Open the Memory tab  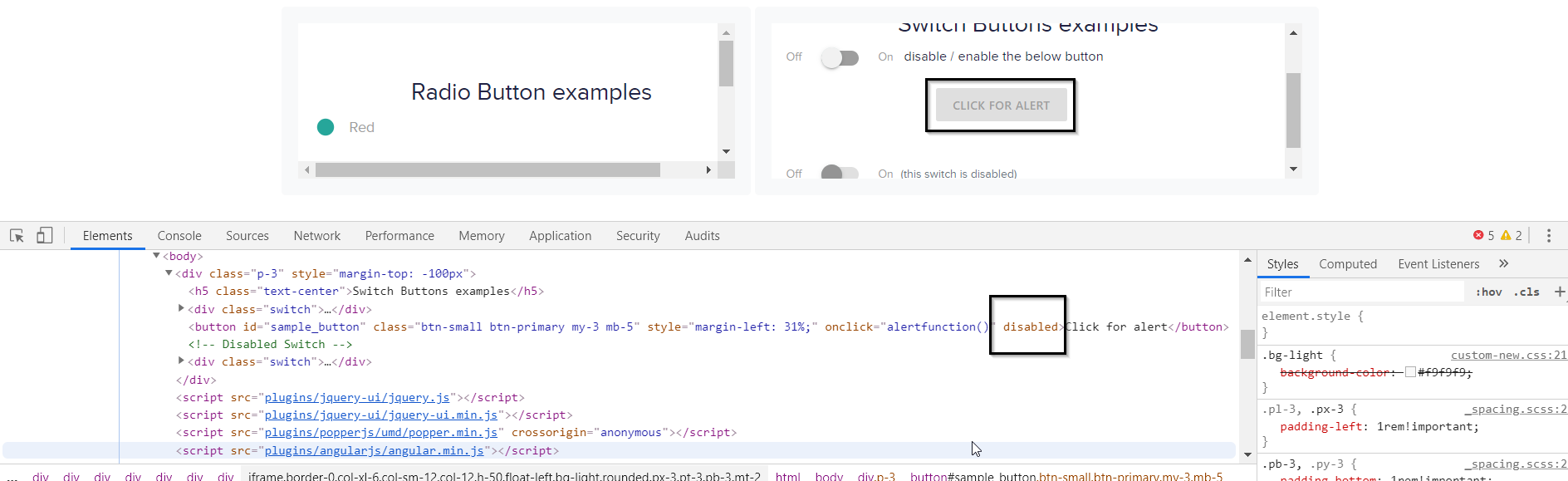pos(482,236)
